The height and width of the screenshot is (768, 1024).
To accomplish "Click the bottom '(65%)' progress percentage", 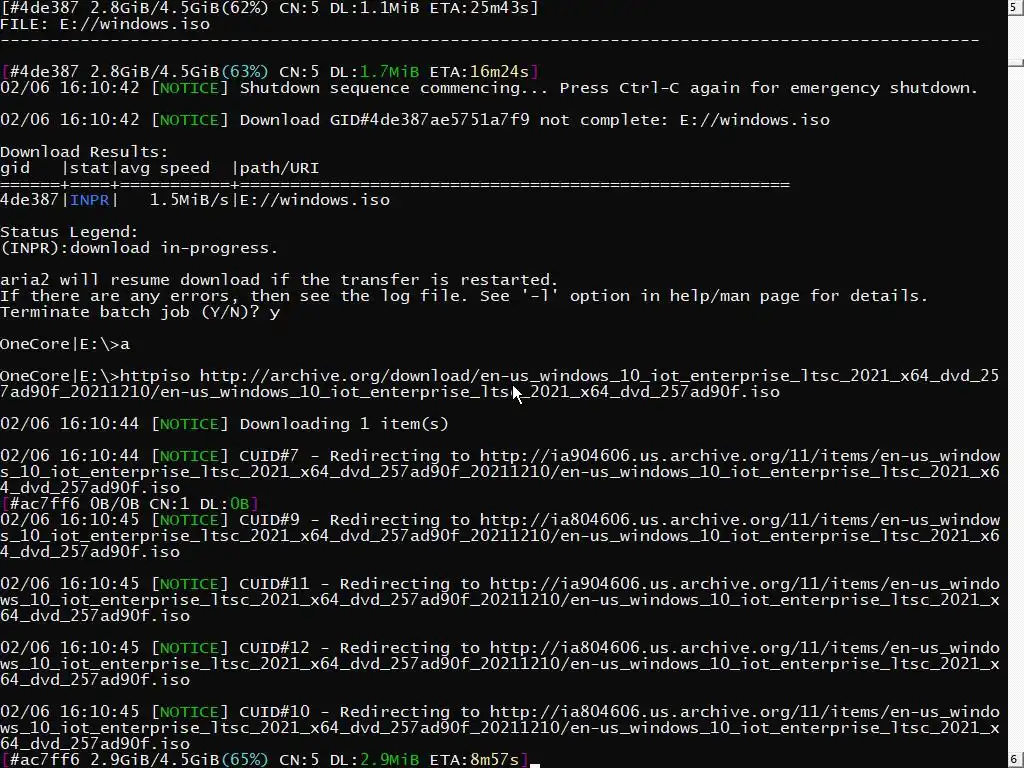I will [244, 760].
